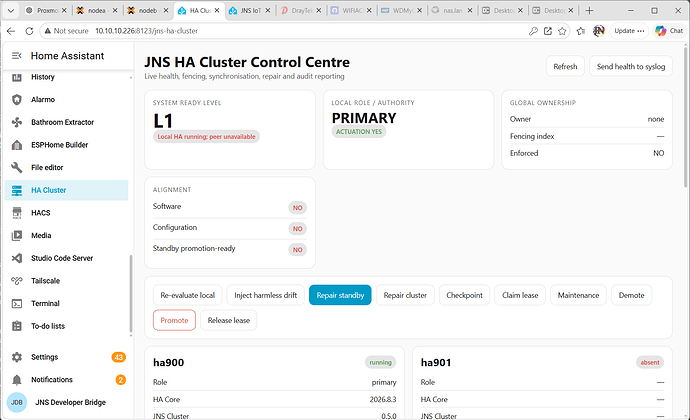This screenshot has width=690, height=420.
Task: Open the History sidebar icon
Action: [x=17, y=77]
